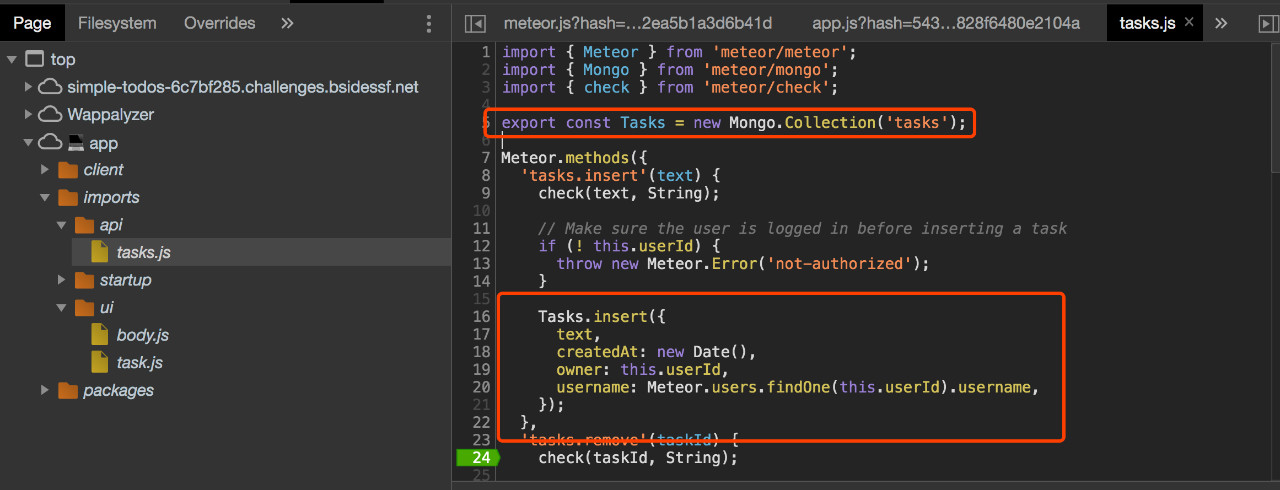The height and width of the screenshot is (490, 1280).
Task: Switch to the Filesystem tab
Action: click(x=117, y=23)
